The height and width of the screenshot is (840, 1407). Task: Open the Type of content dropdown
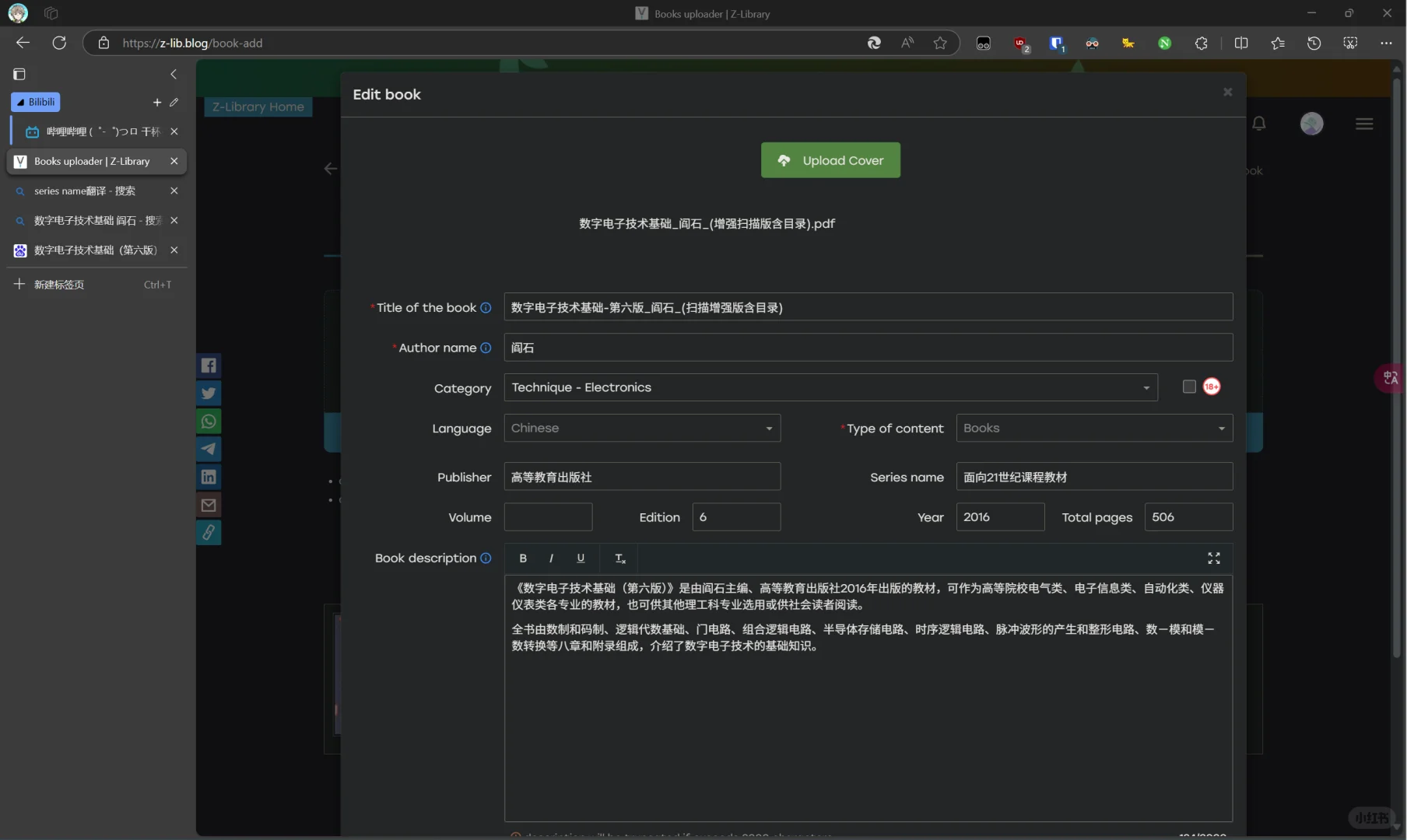(x=1094, y=428)
